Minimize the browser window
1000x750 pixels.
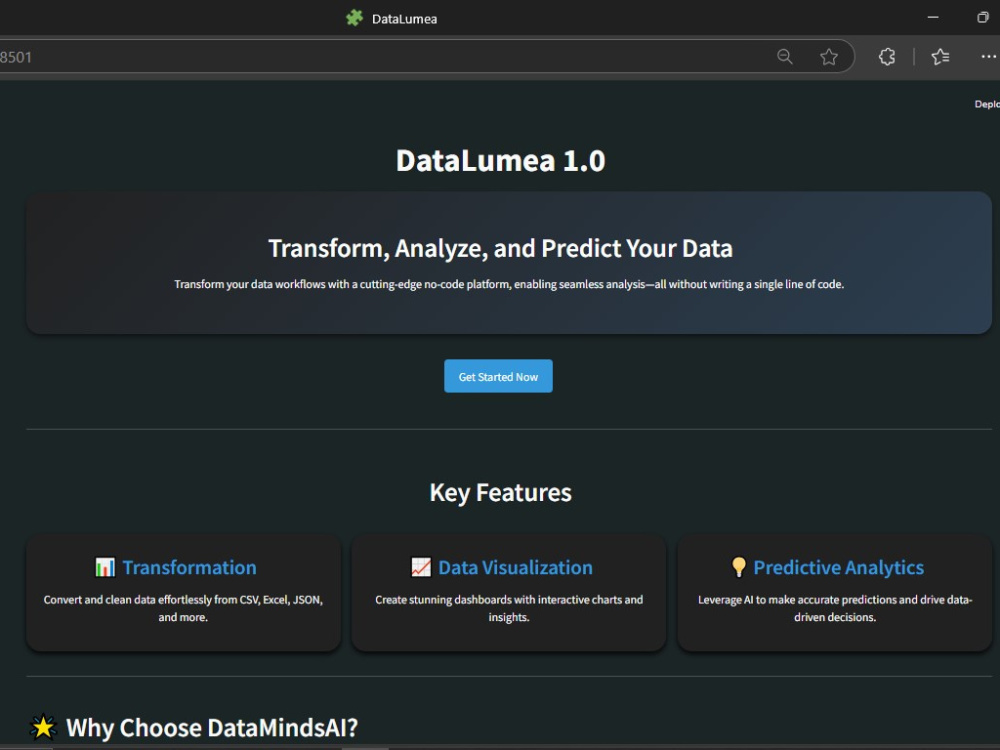click(x=933, y=17)
